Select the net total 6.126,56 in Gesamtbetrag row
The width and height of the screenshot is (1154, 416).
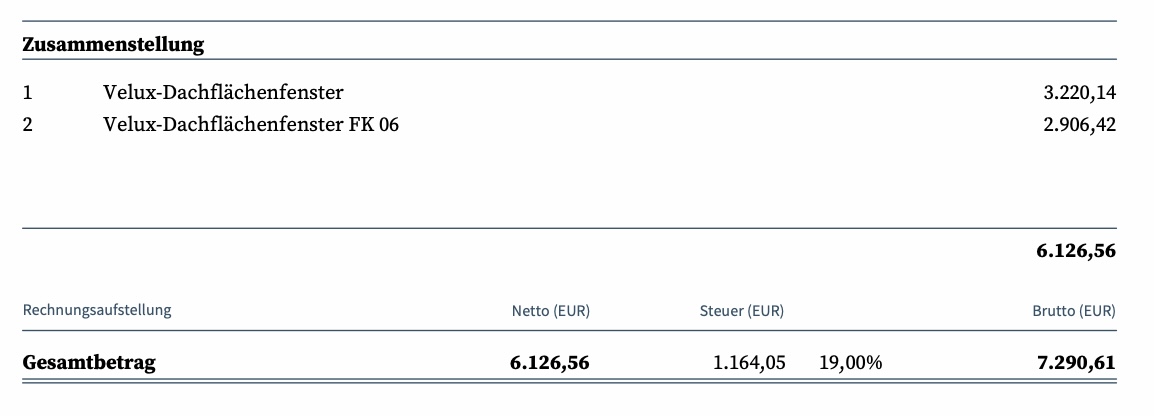point(550,363)
